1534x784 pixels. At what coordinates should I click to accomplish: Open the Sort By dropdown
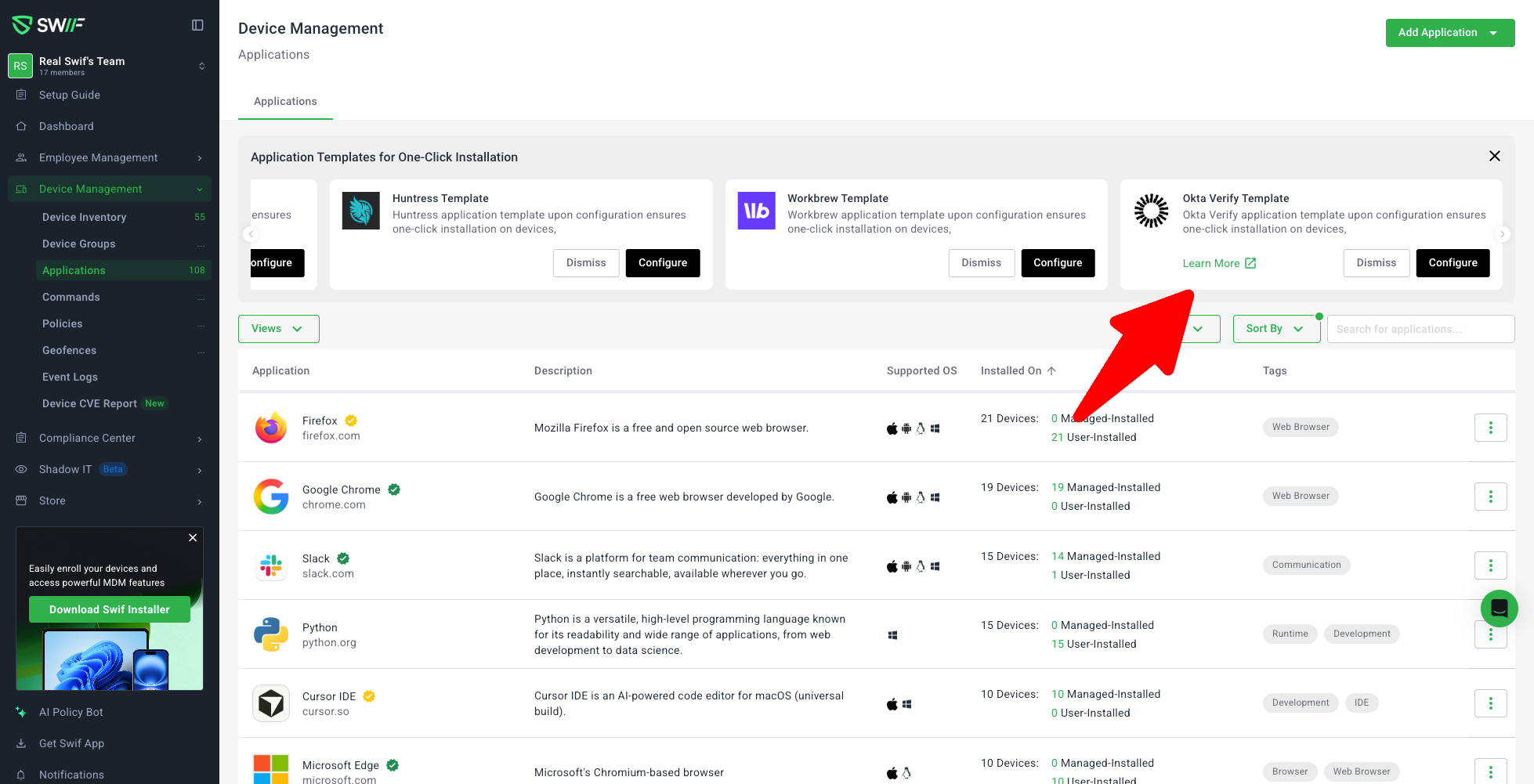(1275, 329)
